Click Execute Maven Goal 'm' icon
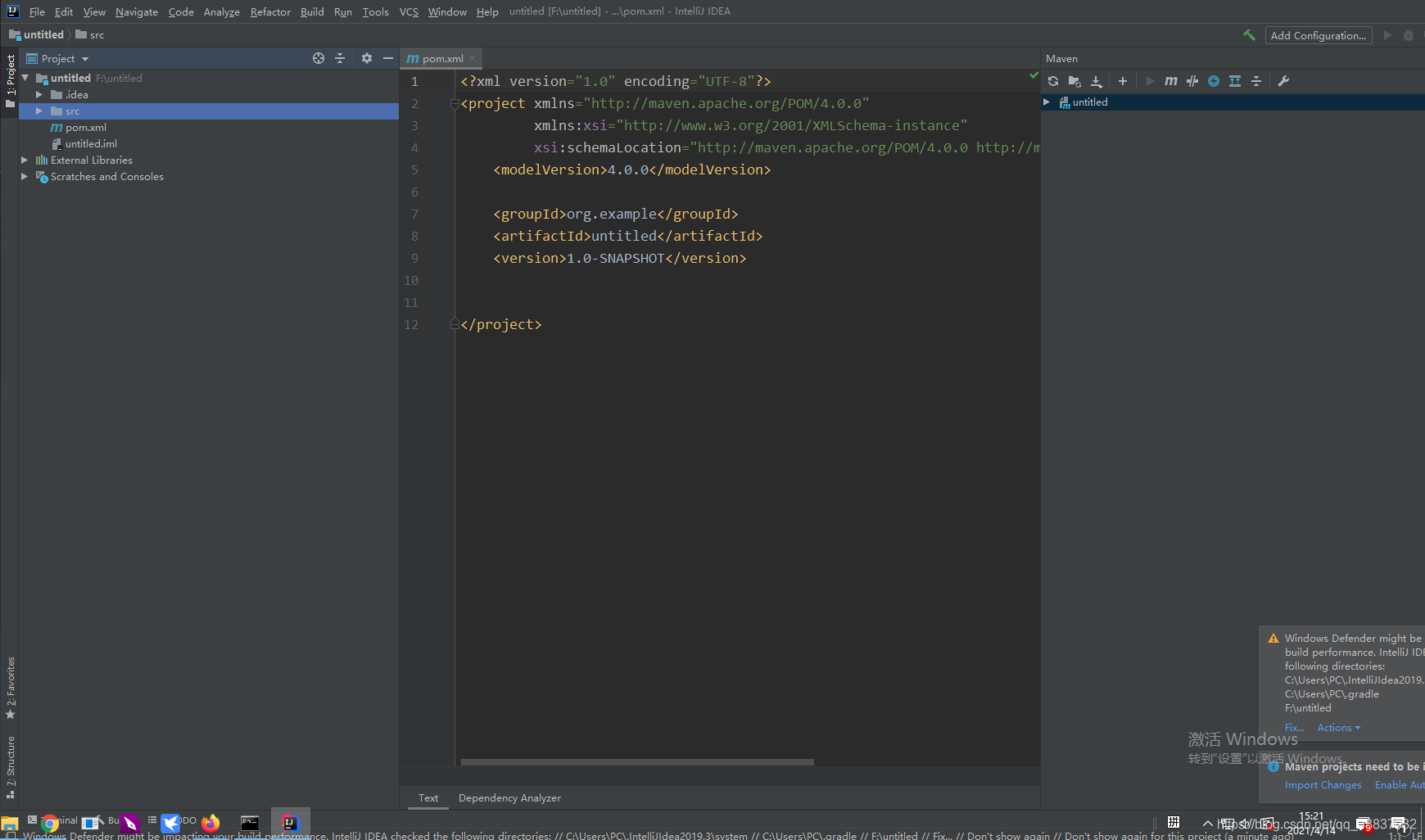This screenshot has height=840, width=1425. [1171, 81]
